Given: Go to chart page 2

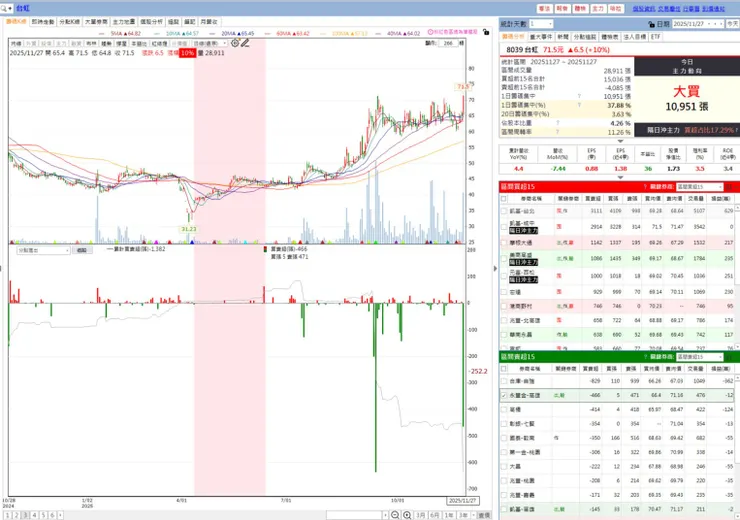Looking at the screenshot, I should (x=17, y=515).
